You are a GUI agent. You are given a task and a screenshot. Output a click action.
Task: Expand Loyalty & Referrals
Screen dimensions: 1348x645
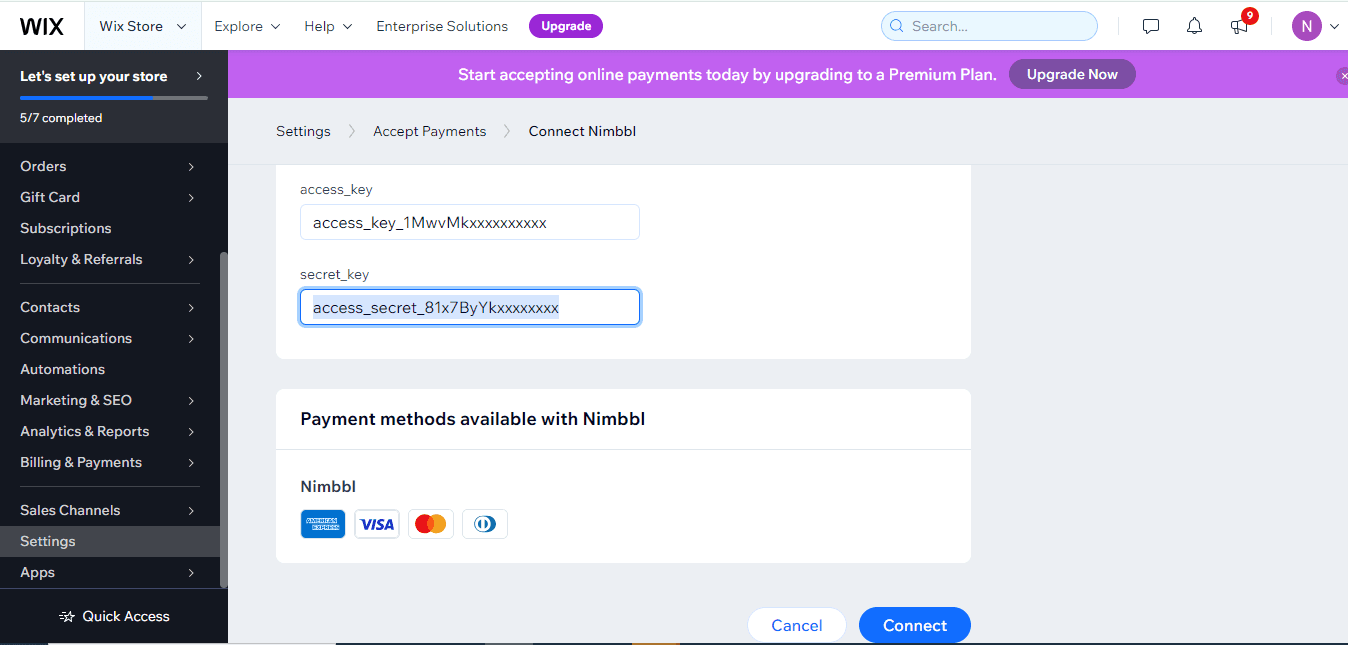click(x=110, y=259)
